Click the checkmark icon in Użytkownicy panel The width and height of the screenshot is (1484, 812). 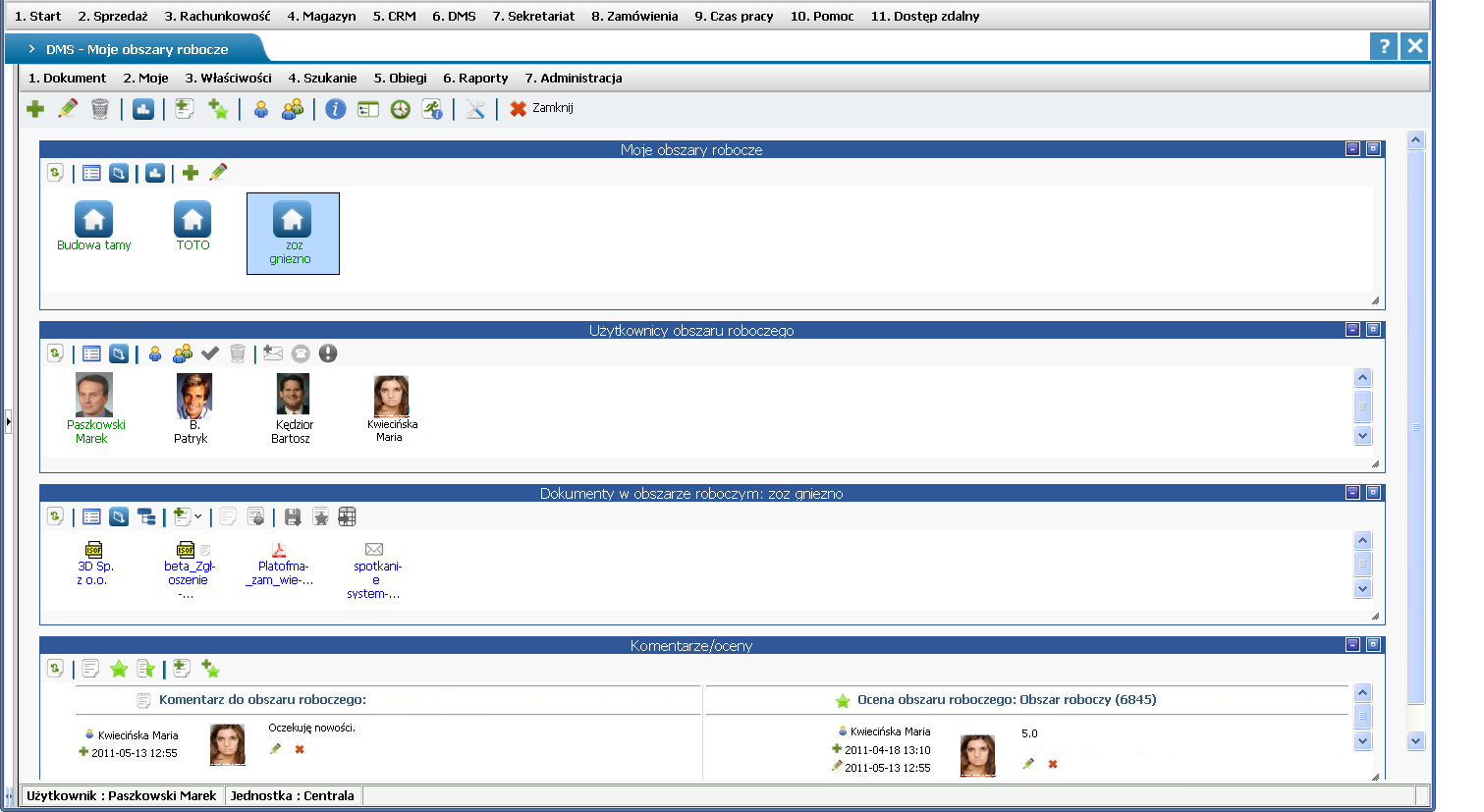click(x=210, y=353)
